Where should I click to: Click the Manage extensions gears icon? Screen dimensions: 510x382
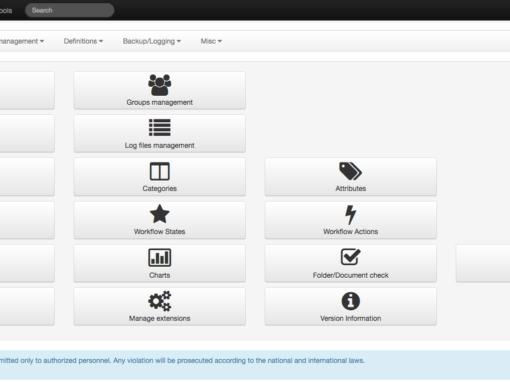(x=160, y=301)
